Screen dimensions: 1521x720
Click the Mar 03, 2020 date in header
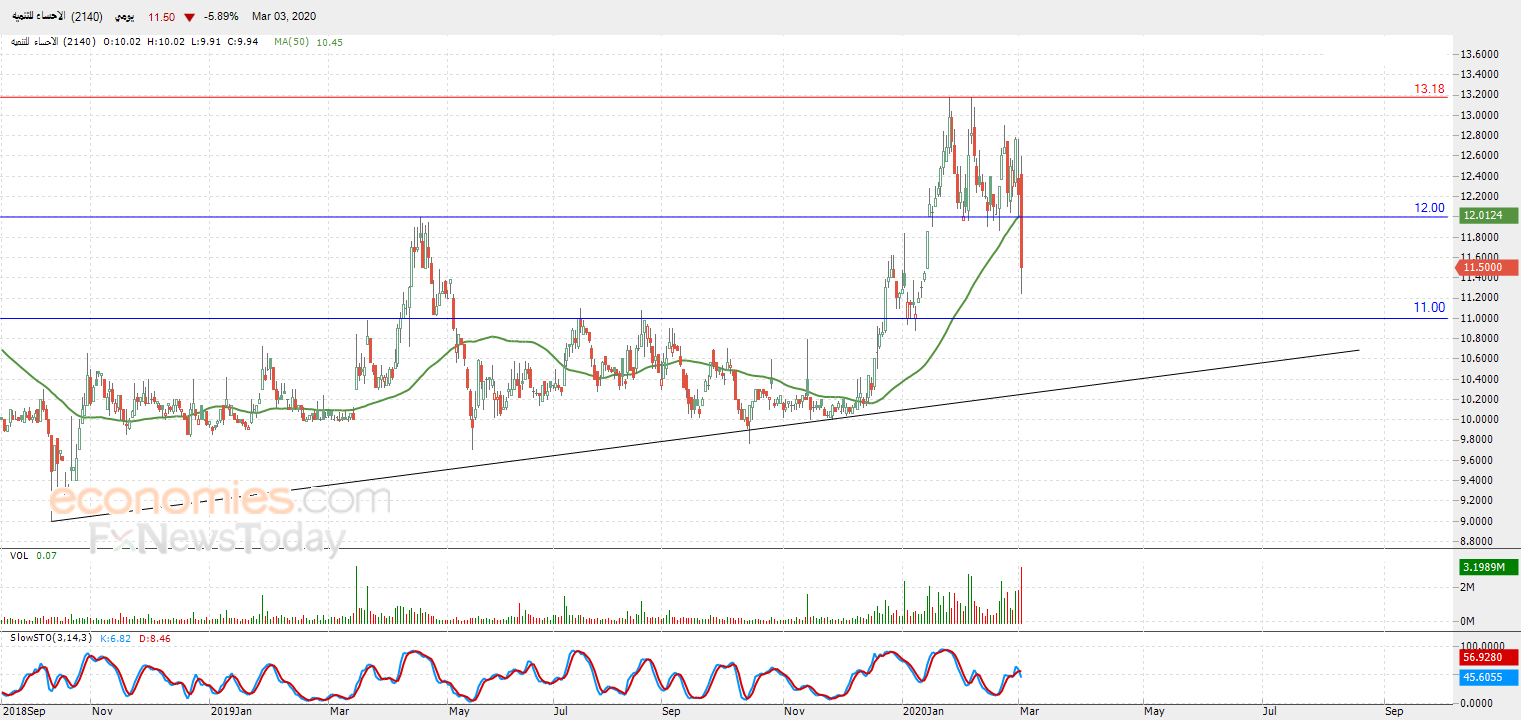pyautogui.click(x=284, y=18)
